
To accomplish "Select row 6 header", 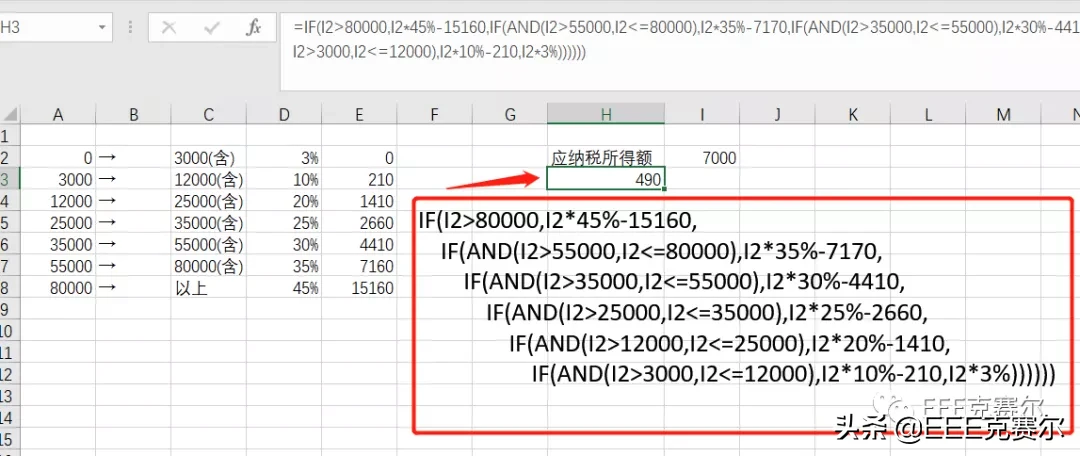I will 9,245.
